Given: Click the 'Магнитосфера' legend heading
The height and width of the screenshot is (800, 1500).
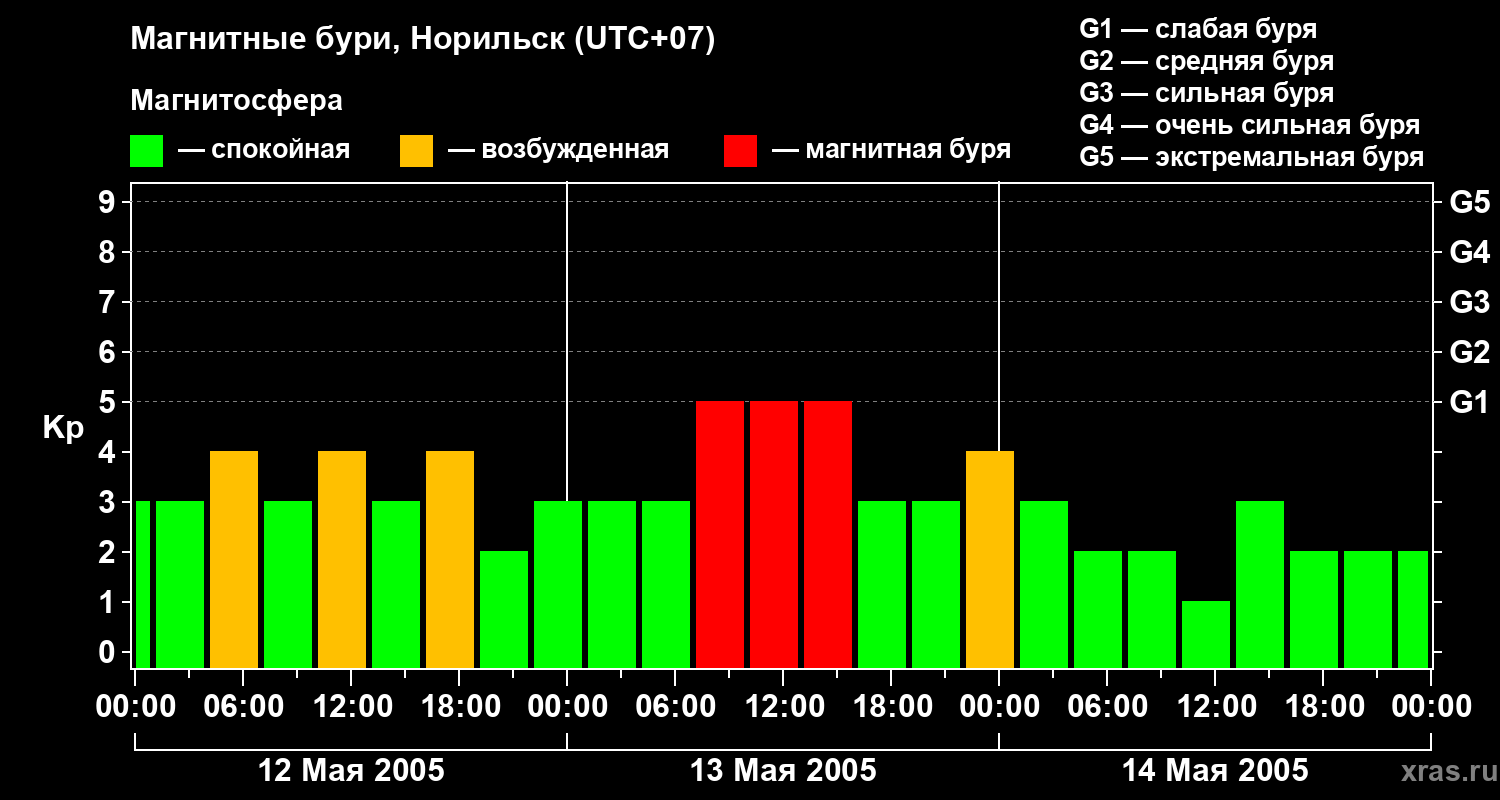Looking at the screenshot, I should click(236, 101).
